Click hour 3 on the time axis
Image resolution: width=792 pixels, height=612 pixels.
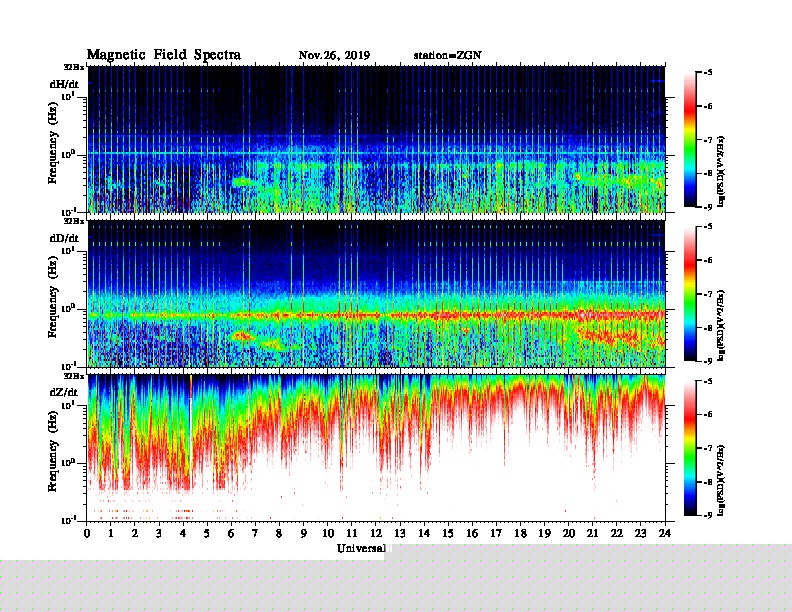tap(159, 533)
